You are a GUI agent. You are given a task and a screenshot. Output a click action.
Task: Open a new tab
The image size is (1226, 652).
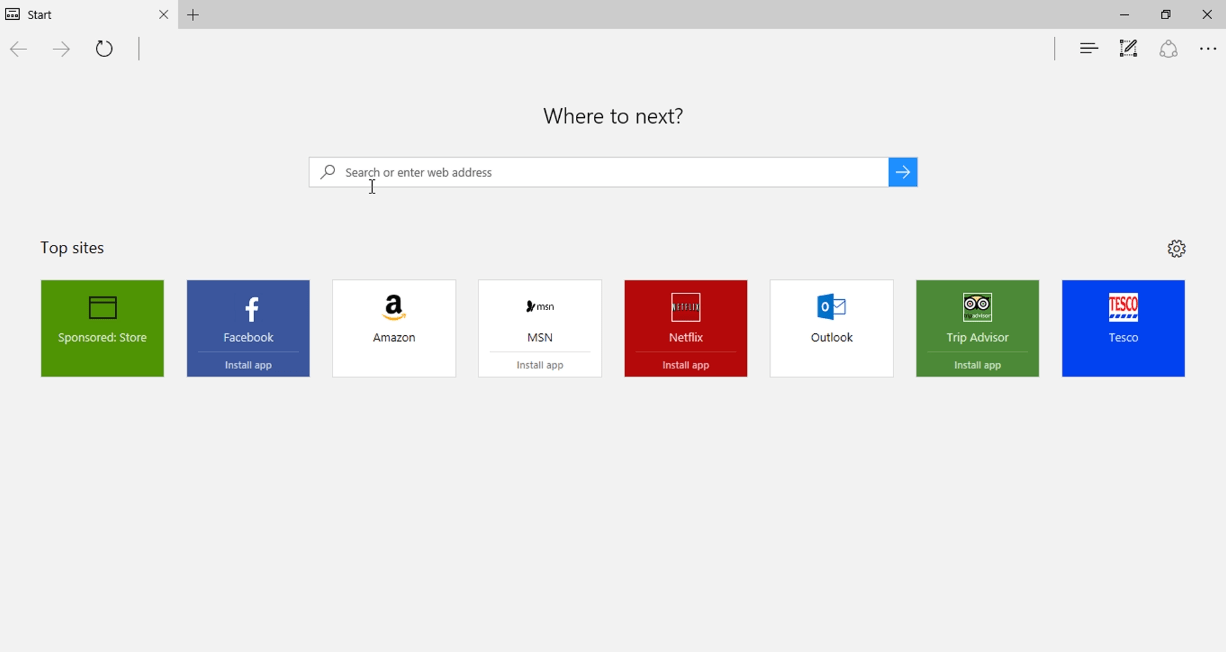(x=194, y=15)
